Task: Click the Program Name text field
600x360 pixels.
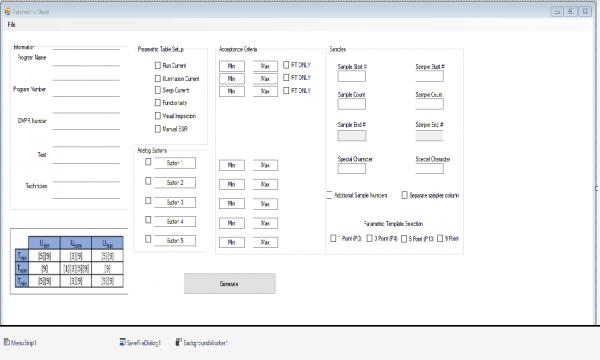Action: click(x=86, y=58)
